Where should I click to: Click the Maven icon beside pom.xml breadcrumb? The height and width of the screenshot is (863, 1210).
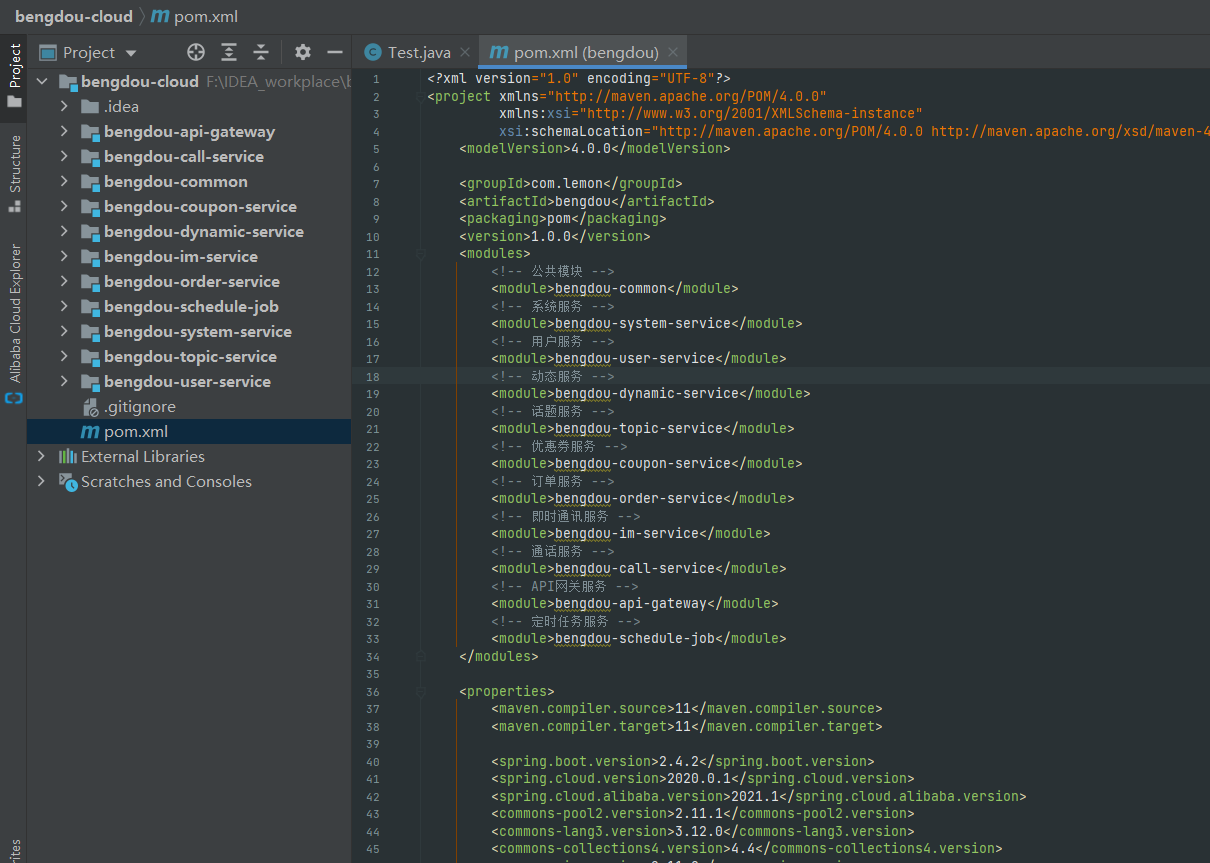click(x=159, y=16)
